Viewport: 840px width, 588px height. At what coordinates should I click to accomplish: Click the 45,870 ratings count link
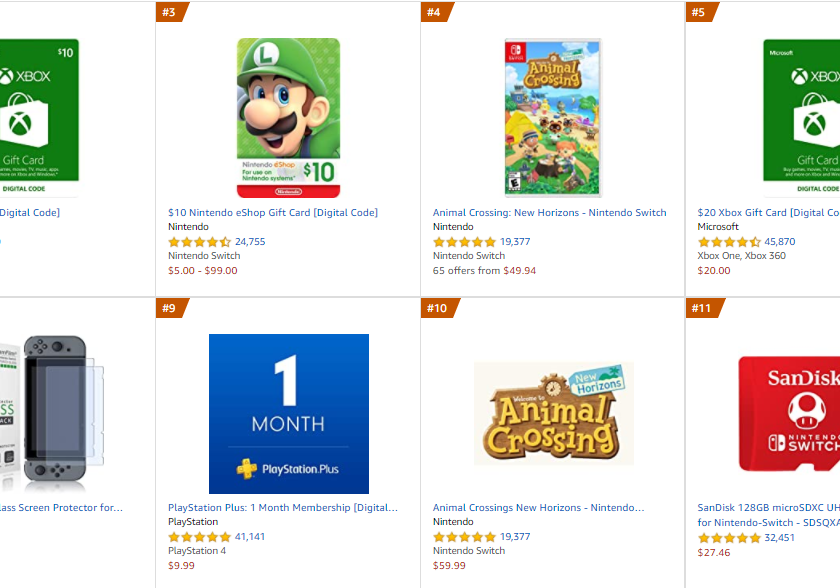coord(779,242)
